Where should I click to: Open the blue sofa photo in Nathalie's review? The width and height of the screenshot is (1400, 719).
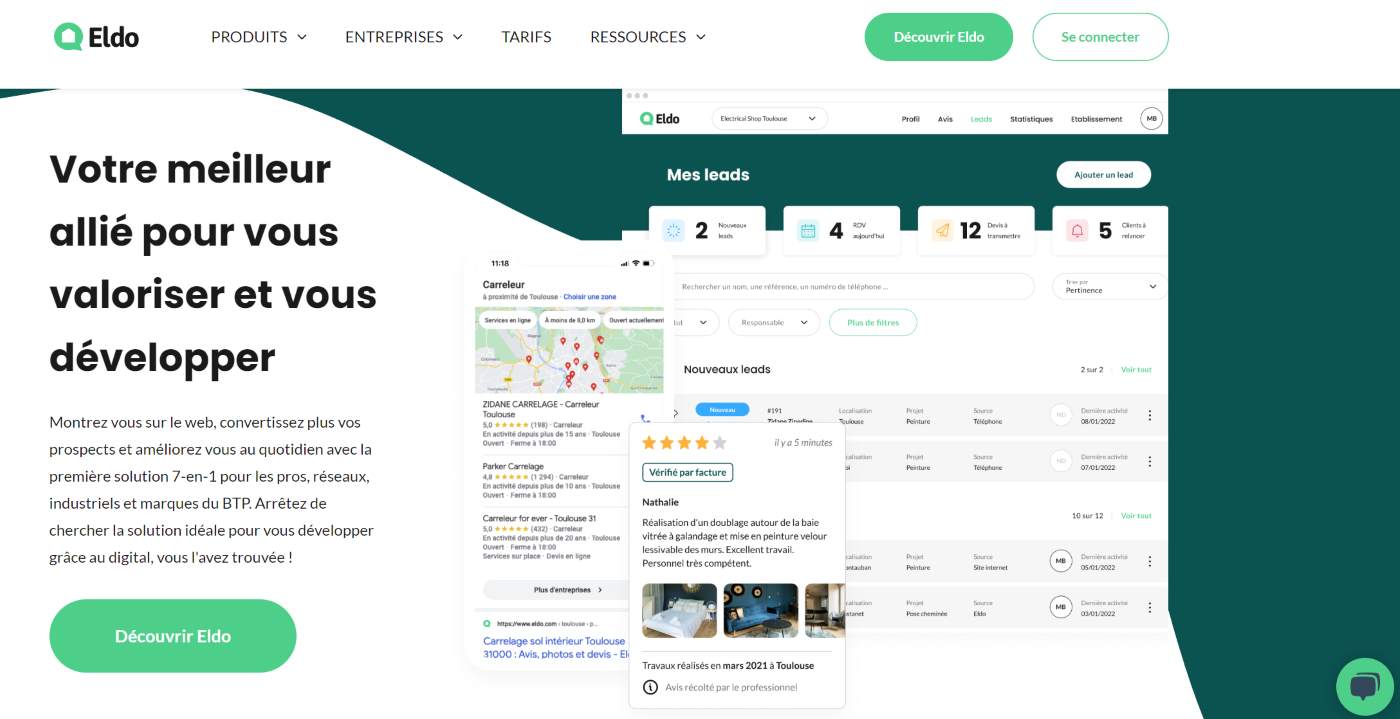pyautogui.click(x=761, y=610)
